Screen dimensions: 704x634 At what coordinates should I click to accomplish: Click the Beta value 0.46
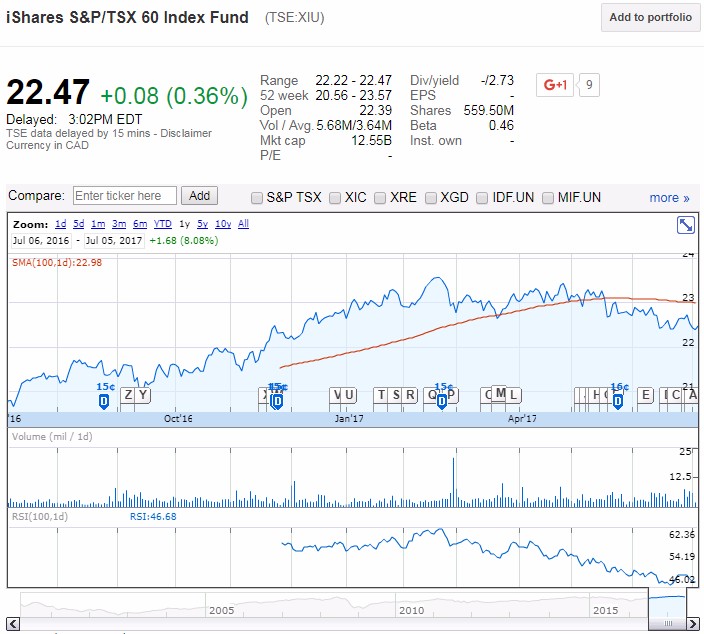(501, 125)
